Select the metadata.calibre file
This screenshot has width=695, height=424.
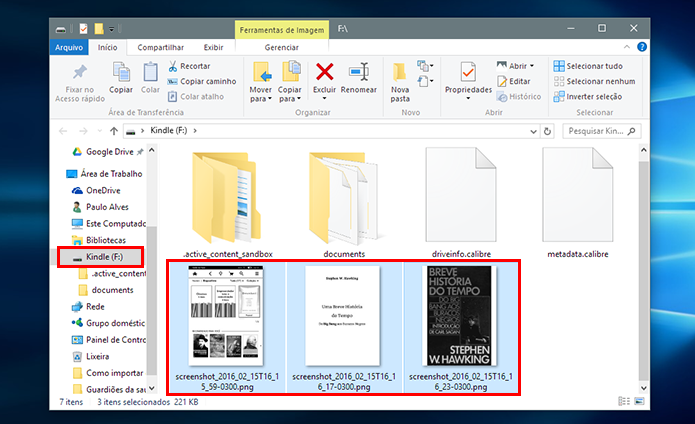click(578, 195)
